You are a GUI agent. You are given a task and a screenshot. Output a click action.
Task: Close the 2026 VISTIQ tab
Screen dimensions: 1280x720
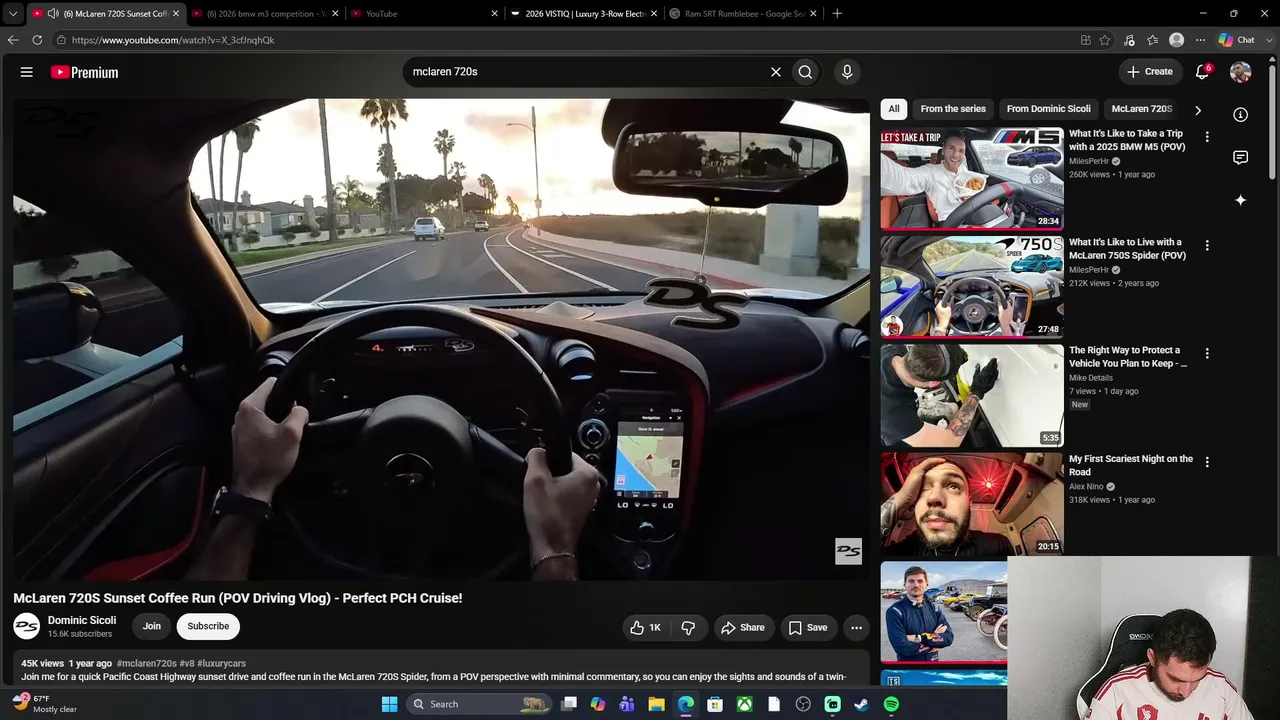coord(654,14)
